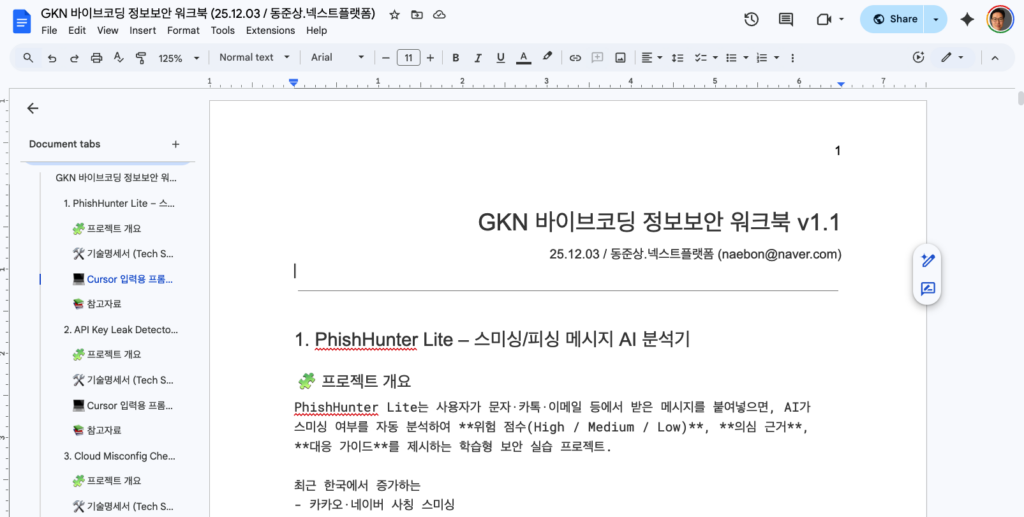Image resolution: width=1024 pixels, height=517 pixels.
Task: Add a new document tab
Action: point(176,144)
